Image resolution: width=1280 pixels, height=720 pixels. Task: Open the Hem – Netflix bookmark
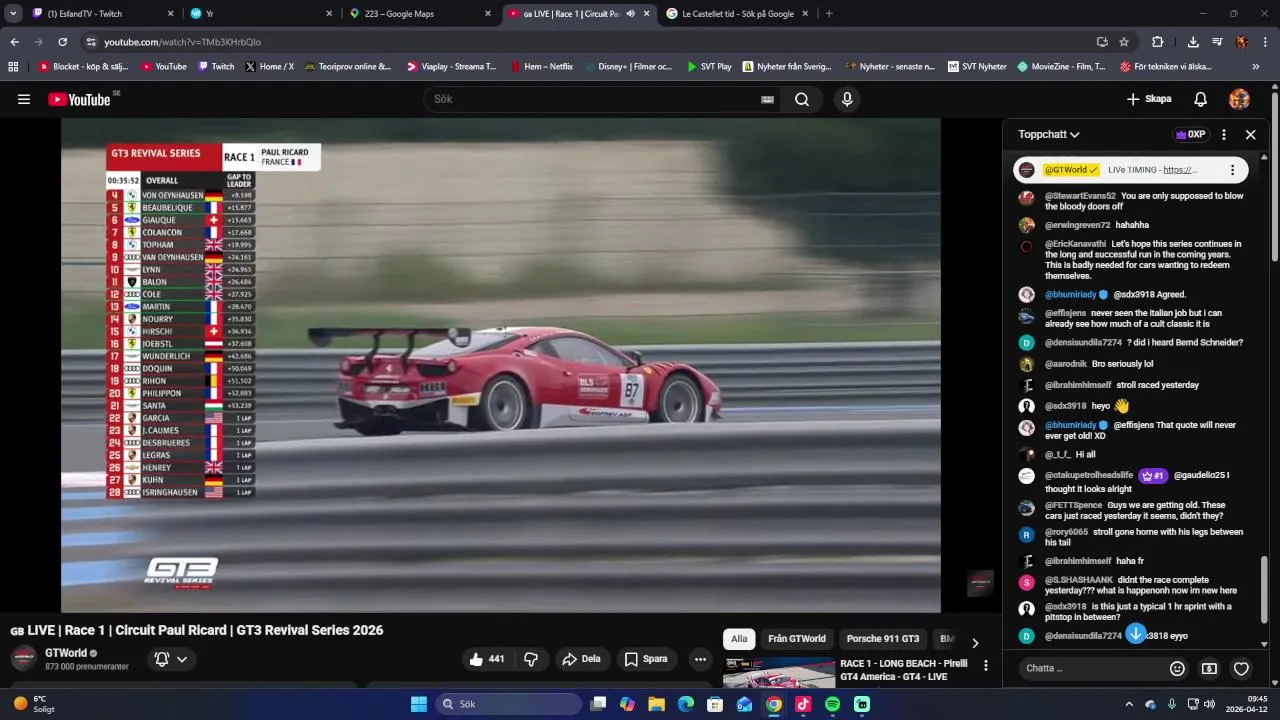pos(541,67)
